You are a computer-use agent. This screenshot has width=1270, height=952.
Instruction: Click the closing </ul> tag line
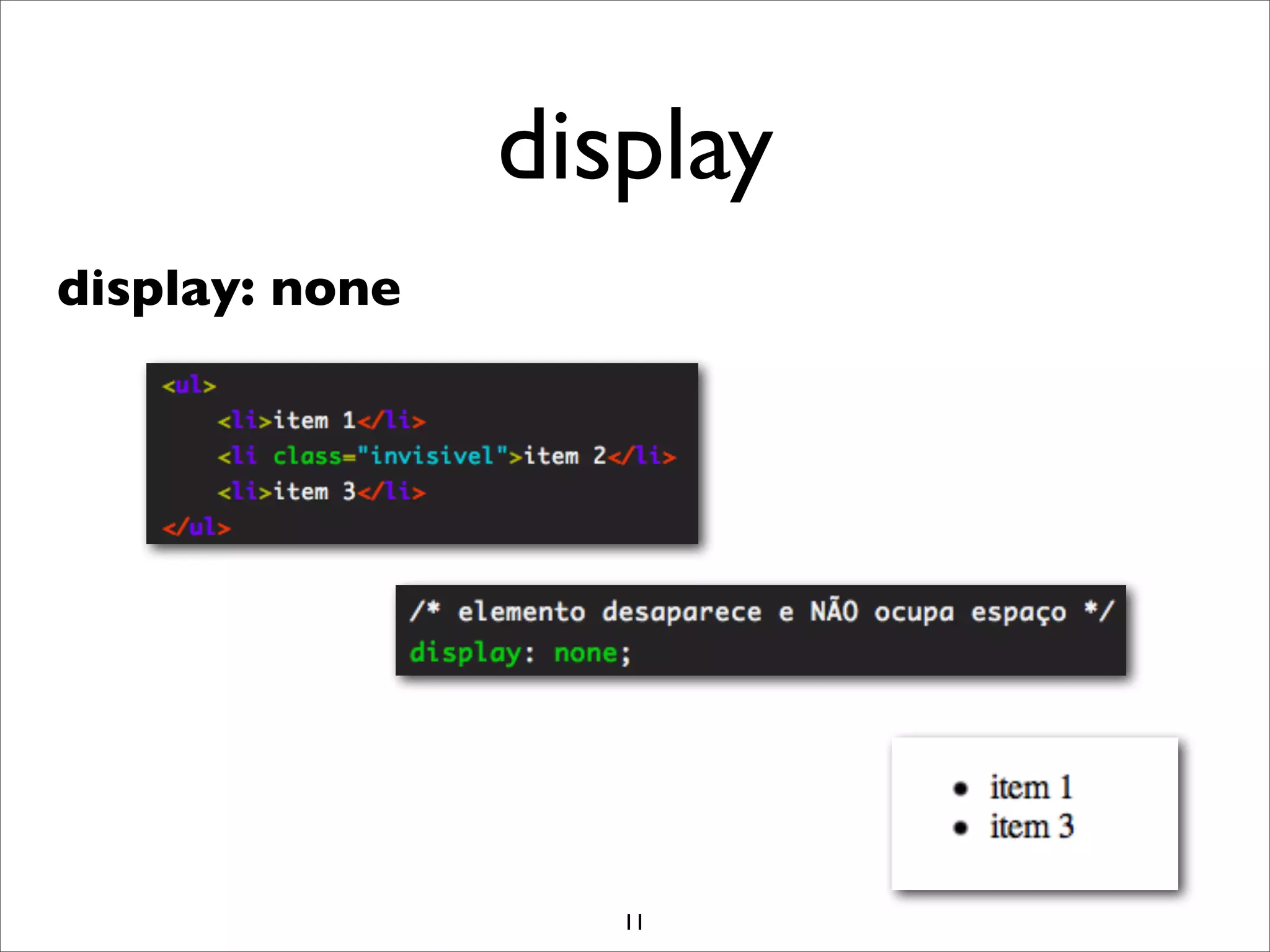(x=196, y=527)
